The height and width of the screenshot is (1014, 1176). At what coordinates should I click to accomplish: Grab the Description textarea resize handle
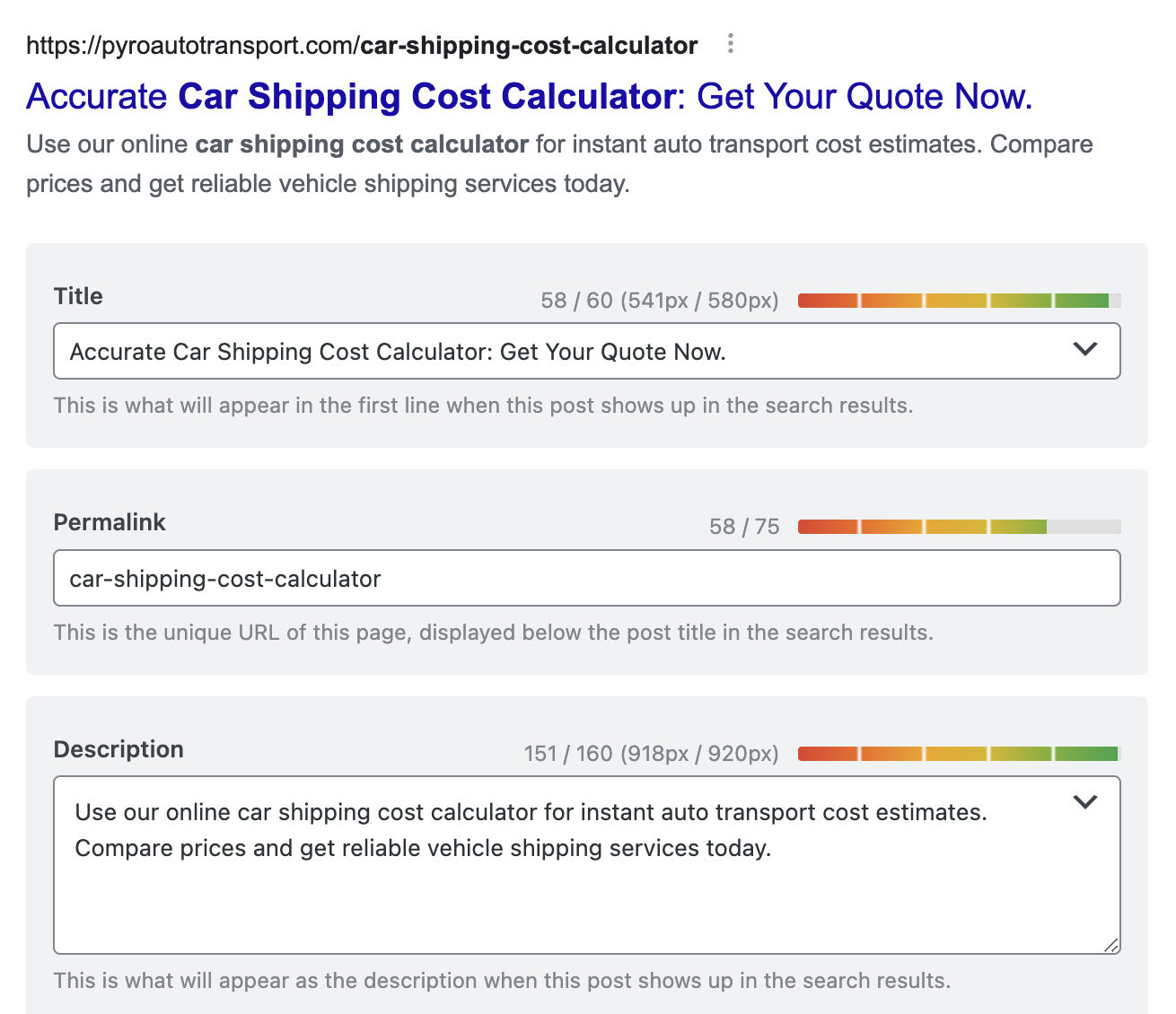(1111, 945)
